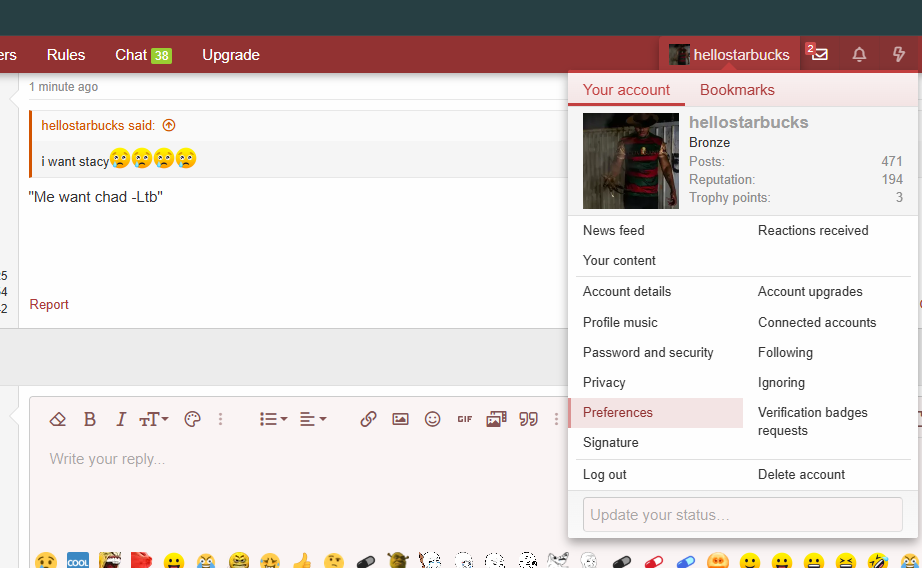Open more insert options after quote icon
922x568 pixels.
click(556, 419)
